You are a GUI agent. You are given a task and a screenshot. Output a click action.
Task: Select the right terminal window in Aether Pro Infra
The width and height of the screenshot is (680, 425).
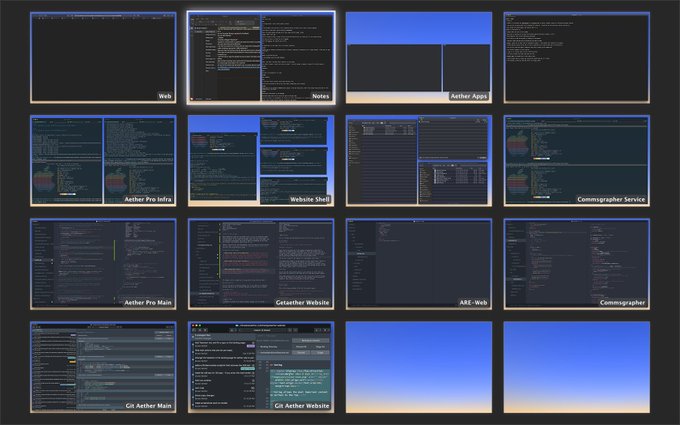pyautogui.click(x=139, y=161)
